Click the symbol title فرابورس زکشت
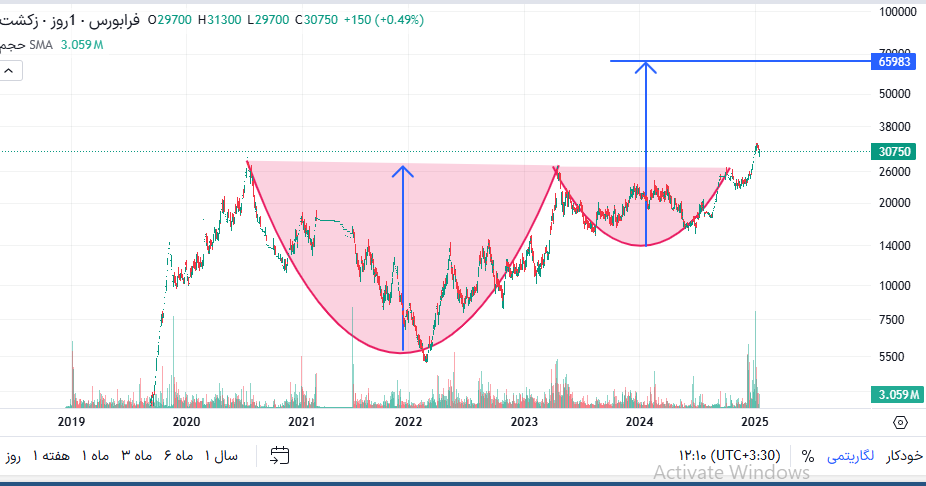 70,20
